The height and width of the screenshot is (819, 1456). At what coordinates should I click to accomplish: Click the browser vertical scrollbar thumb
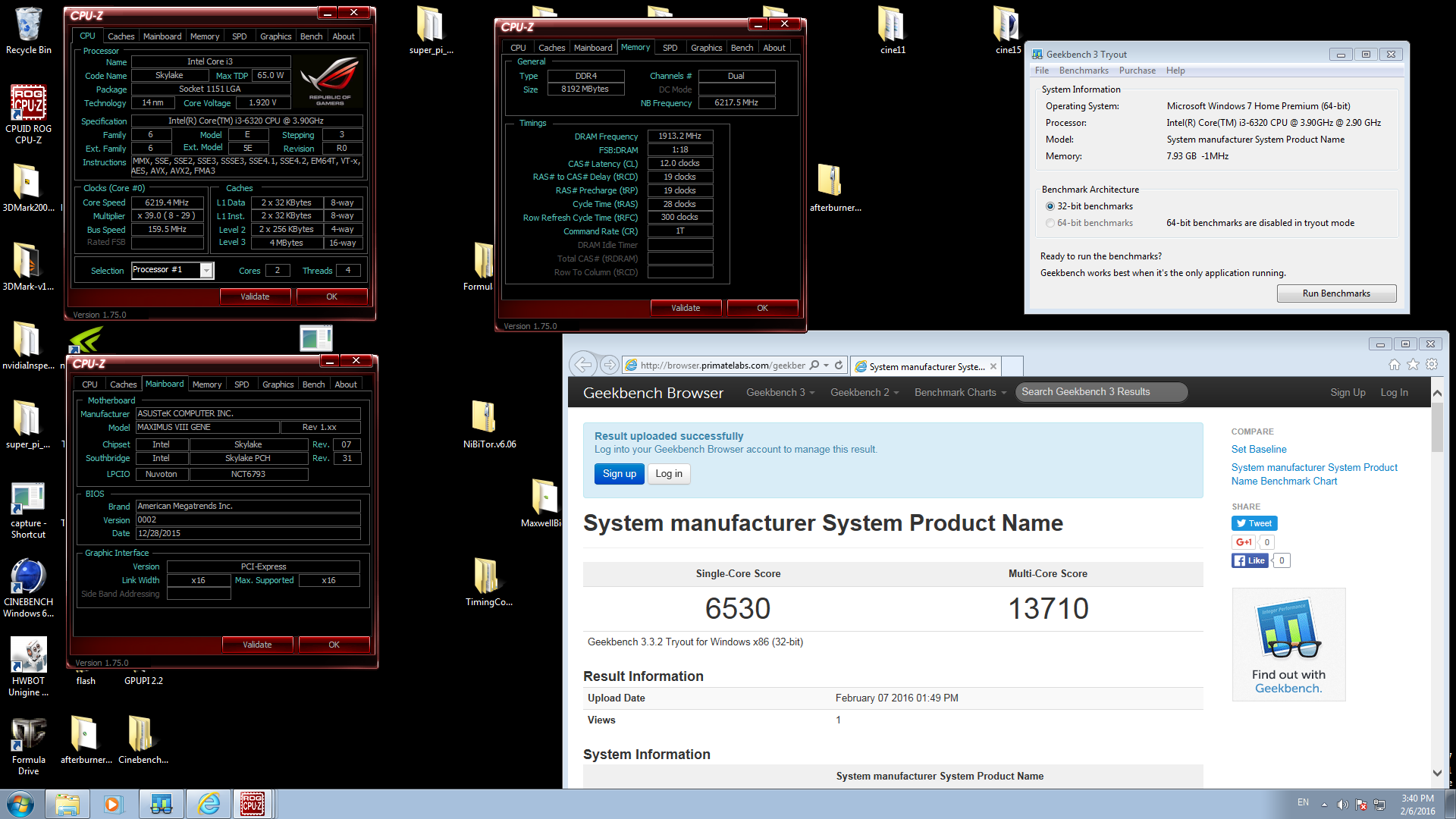point(1437,426)
